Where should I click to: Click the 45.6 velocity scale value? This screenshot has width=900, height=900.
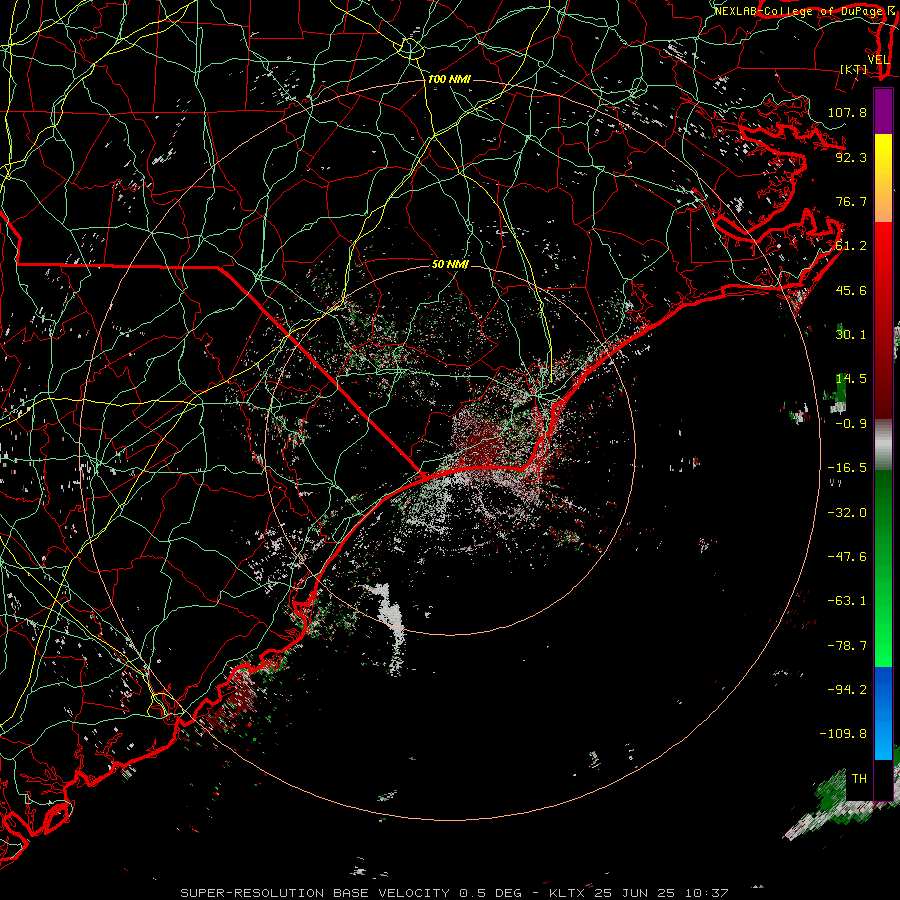(851, 290)
